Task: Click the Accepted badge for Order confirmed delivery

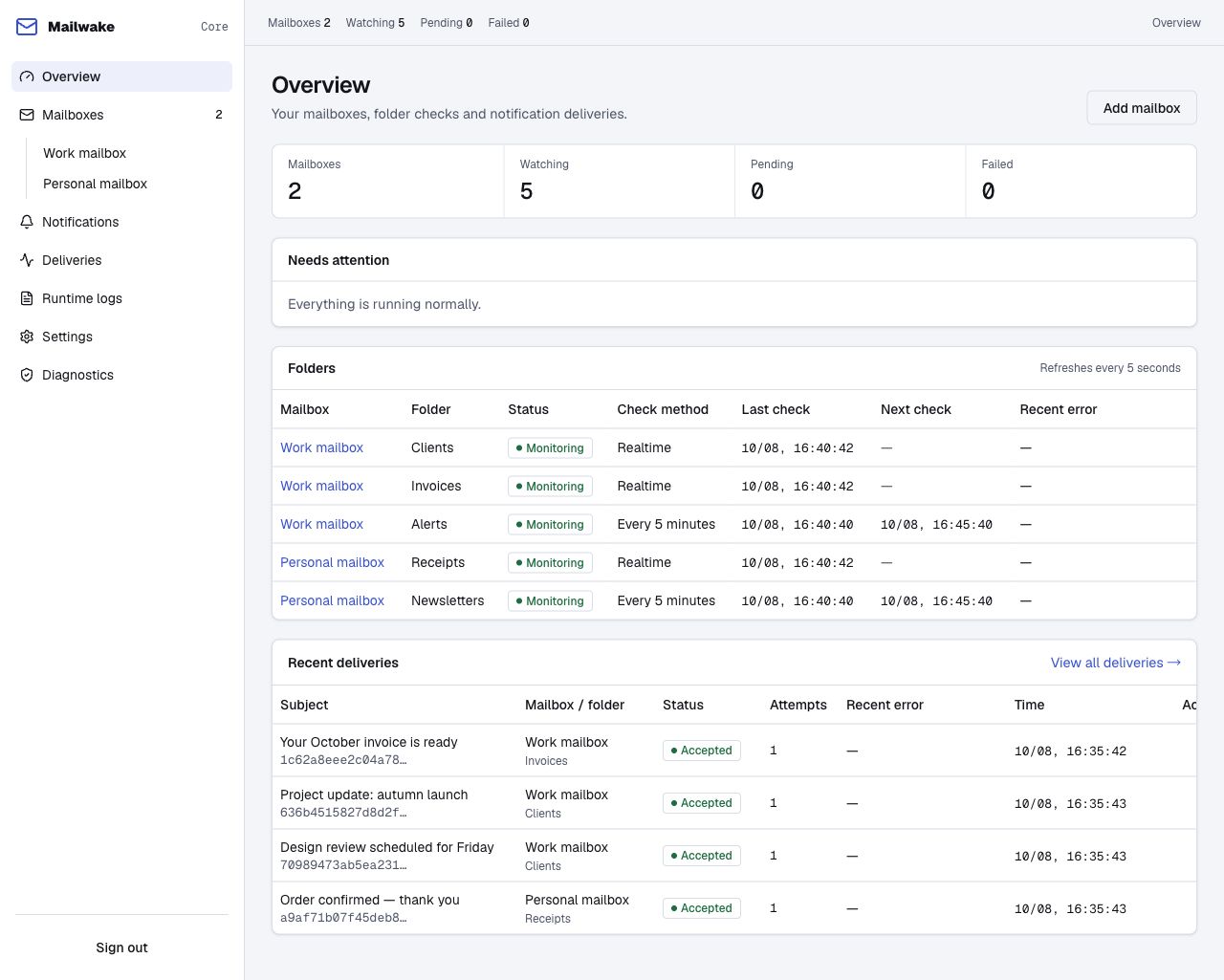Action: (x=702, y=908)
